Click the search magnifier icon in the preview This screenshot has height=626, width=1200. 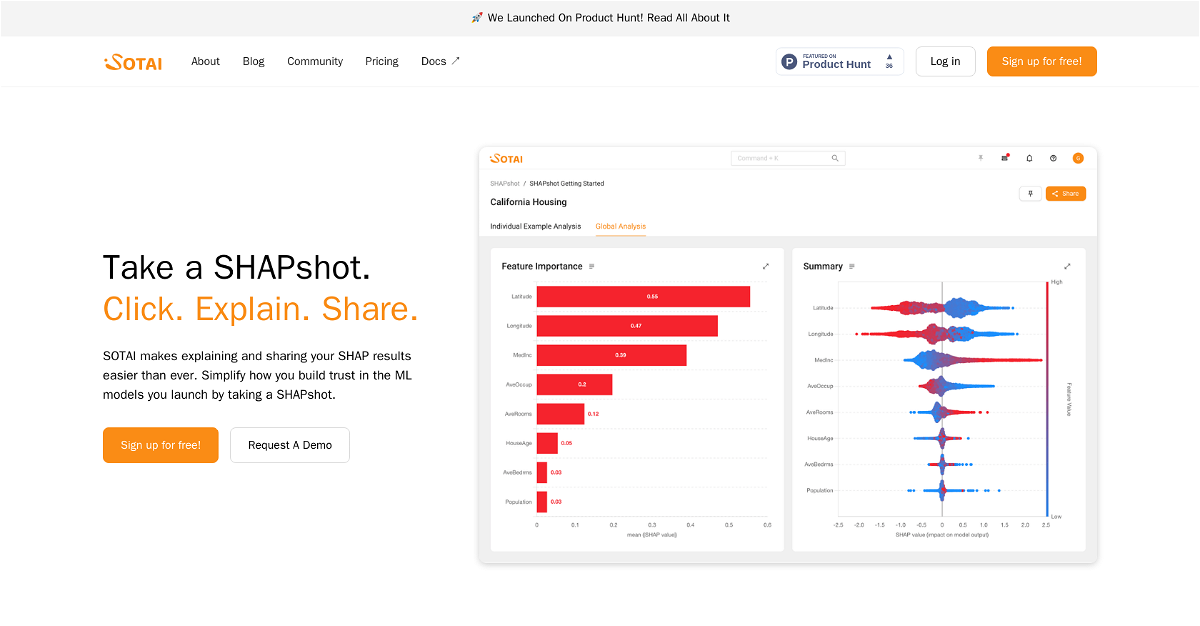coord(835,158)
